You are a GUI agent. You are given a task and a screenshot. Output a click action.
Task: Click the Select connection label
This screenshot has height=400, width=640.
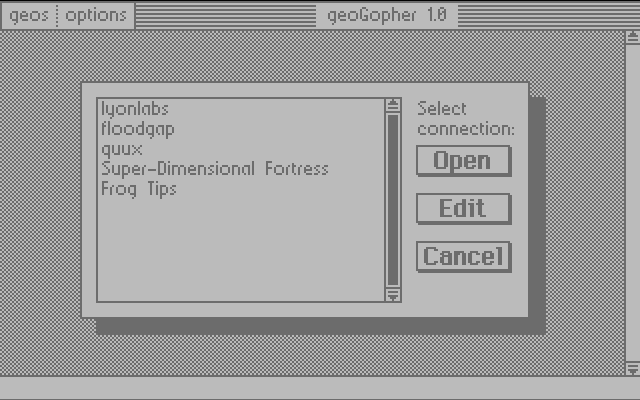pyautogui.click(x=466, y=119)
